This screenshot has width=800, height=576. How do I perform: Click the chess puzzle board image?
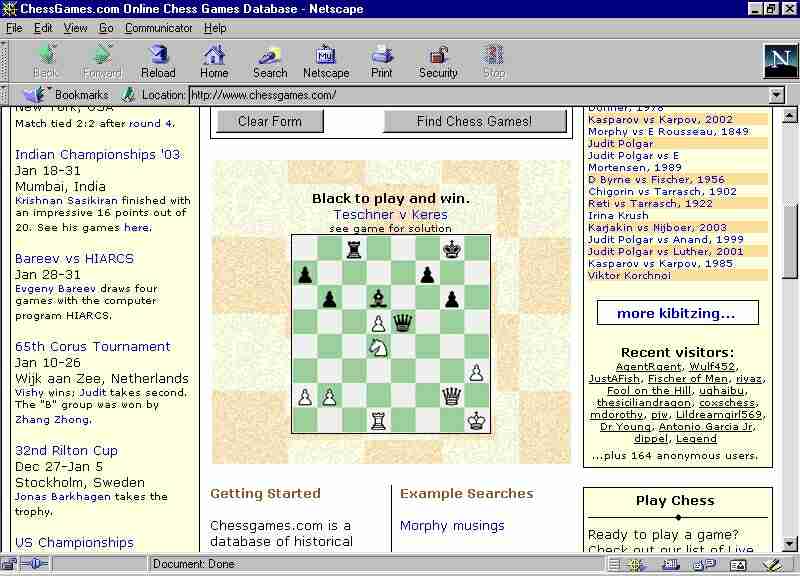(x=391, y=334)
